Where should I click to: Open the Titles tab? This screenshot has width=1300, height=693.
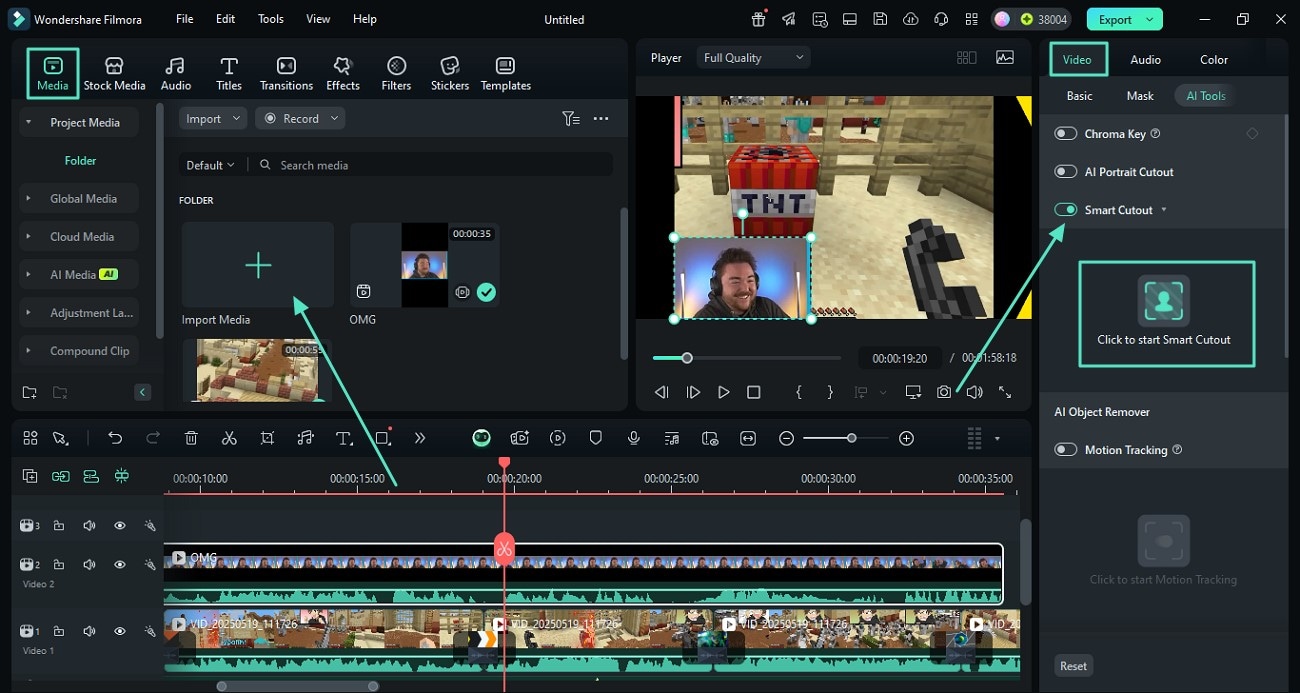point(229,73)
